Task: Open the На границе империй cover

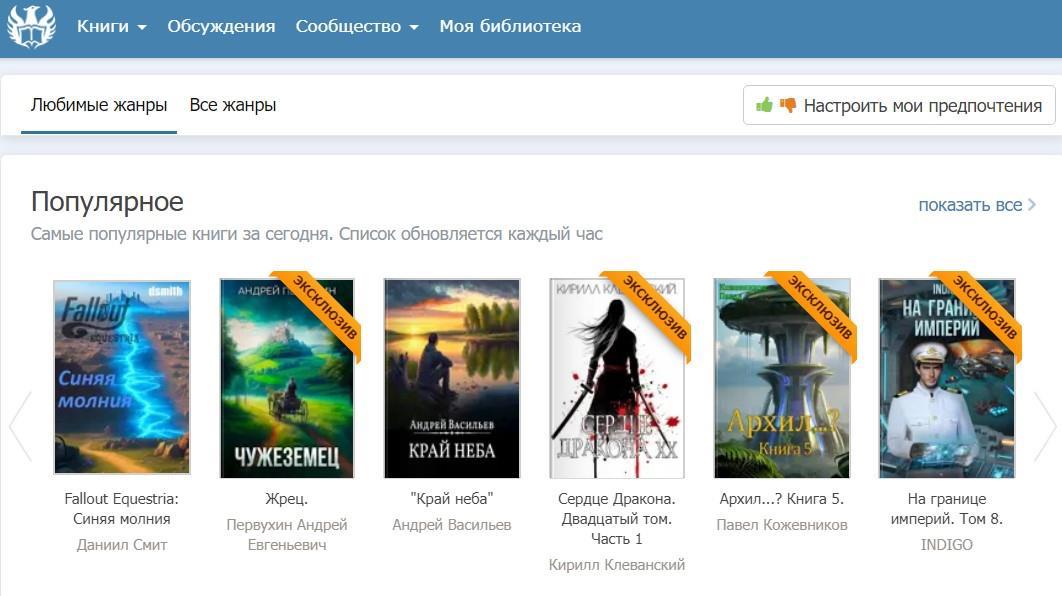Action: (946, 378)
